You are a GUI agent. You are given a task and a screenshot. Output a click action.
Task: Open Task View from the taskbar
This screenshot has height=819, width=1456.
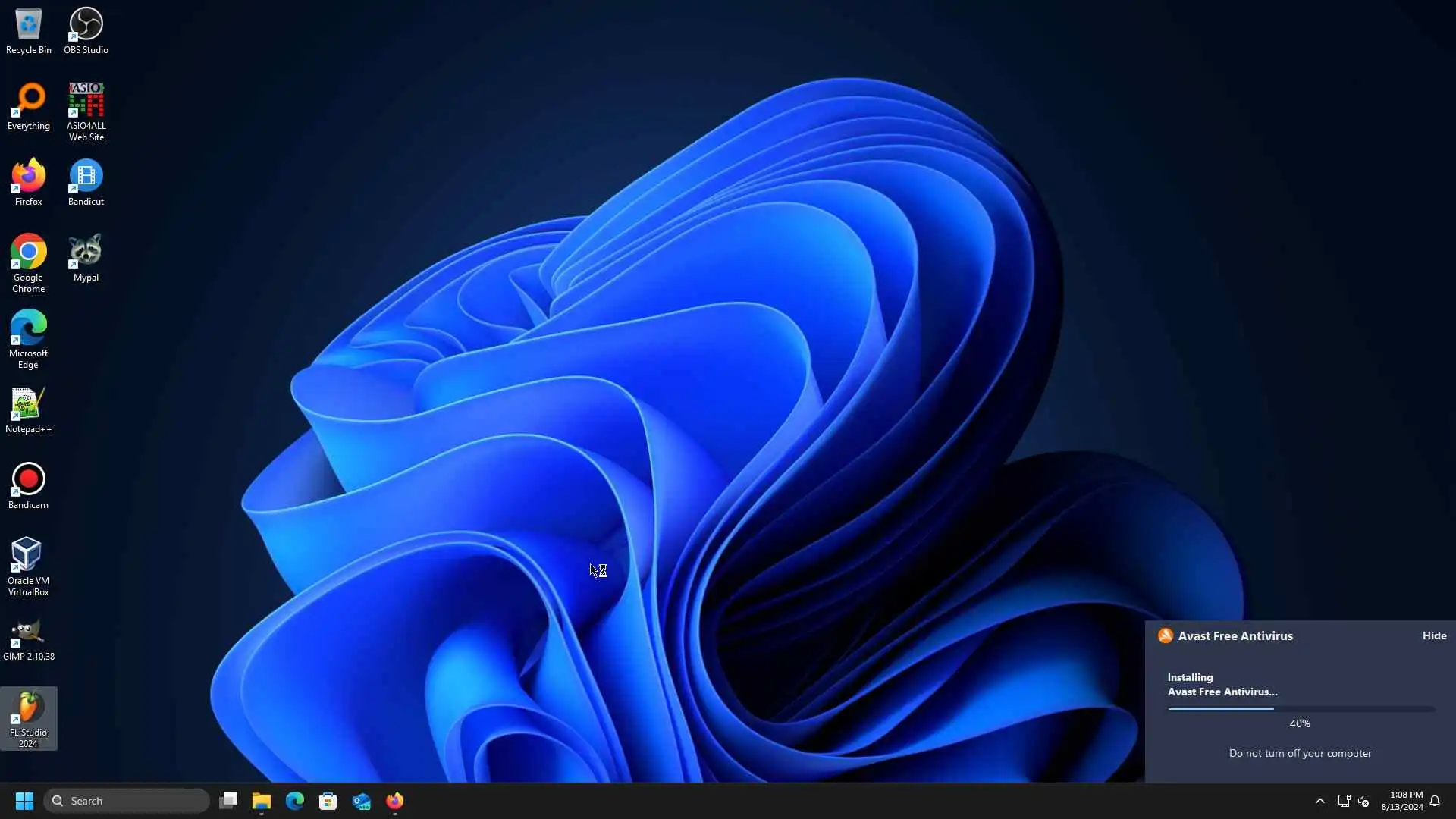click(x=228, y=801)
